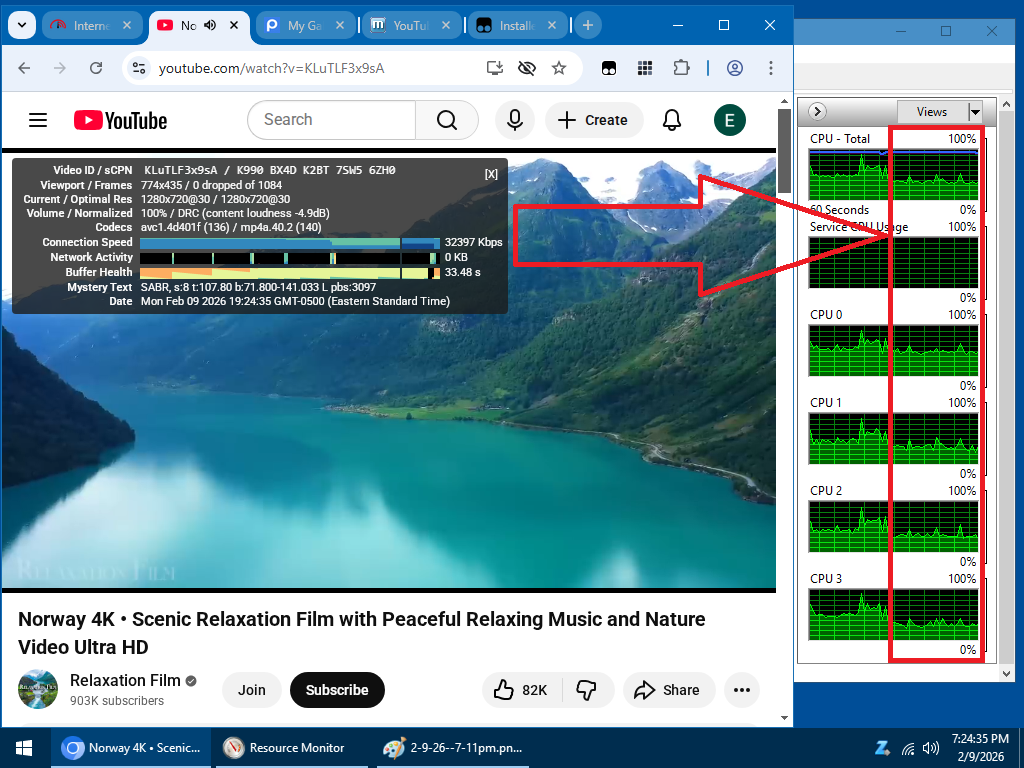Close the stats for nerds panel [X]

[x=491, y=174]
